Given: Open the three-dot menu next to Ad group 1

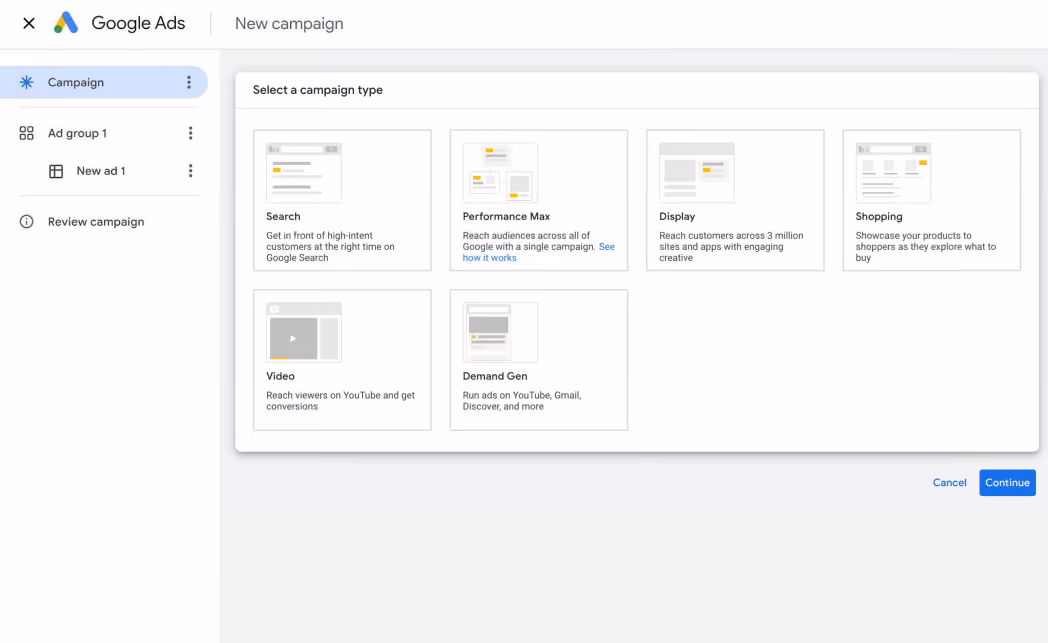Looking at the screenshot, I should coord(190,133).
